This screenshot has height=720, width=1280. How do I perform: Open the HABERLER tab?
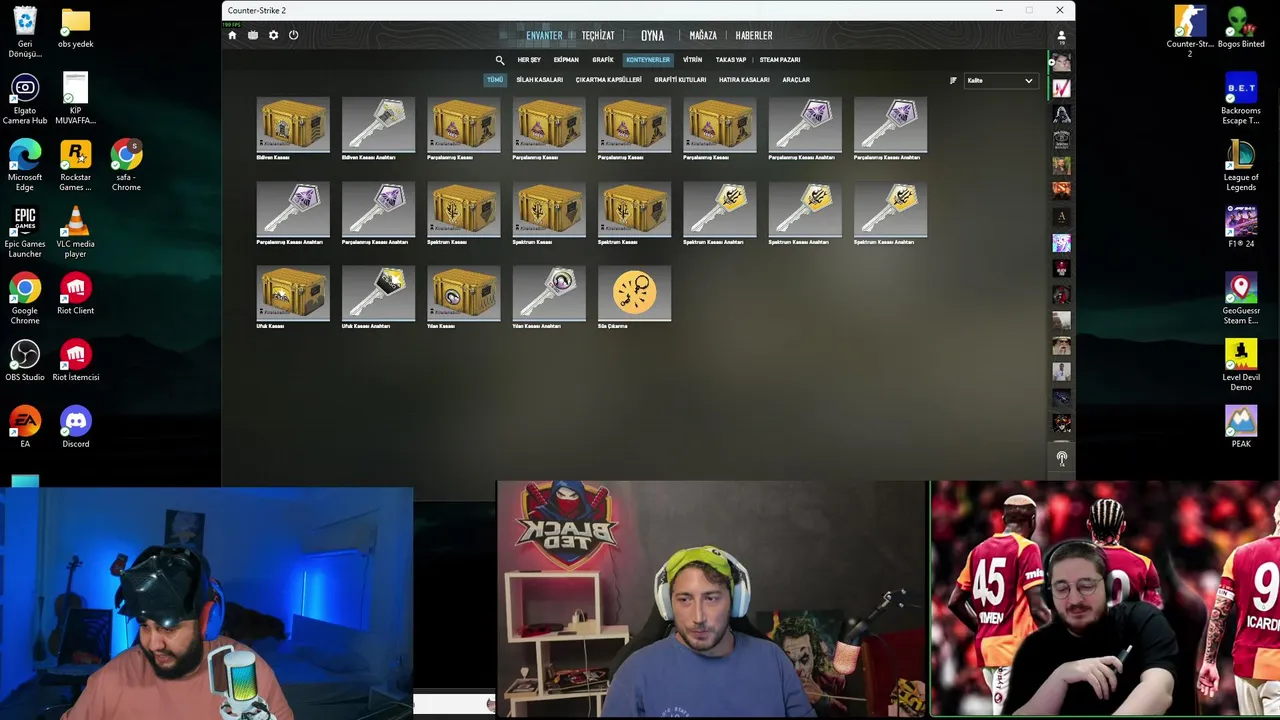(x=754, y=35)
